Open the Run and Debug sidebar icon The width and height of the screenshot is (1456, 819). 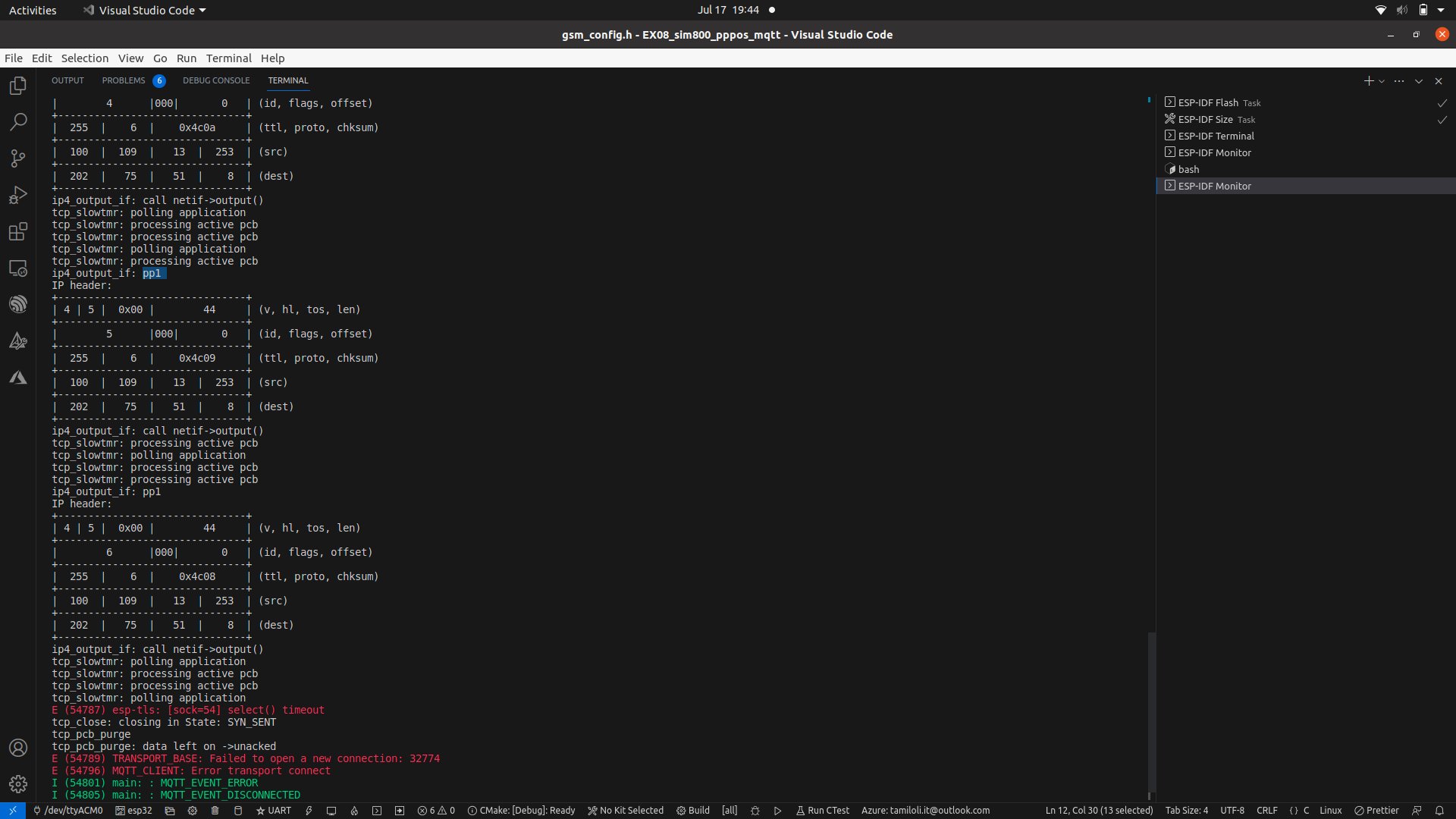(18, 195)
